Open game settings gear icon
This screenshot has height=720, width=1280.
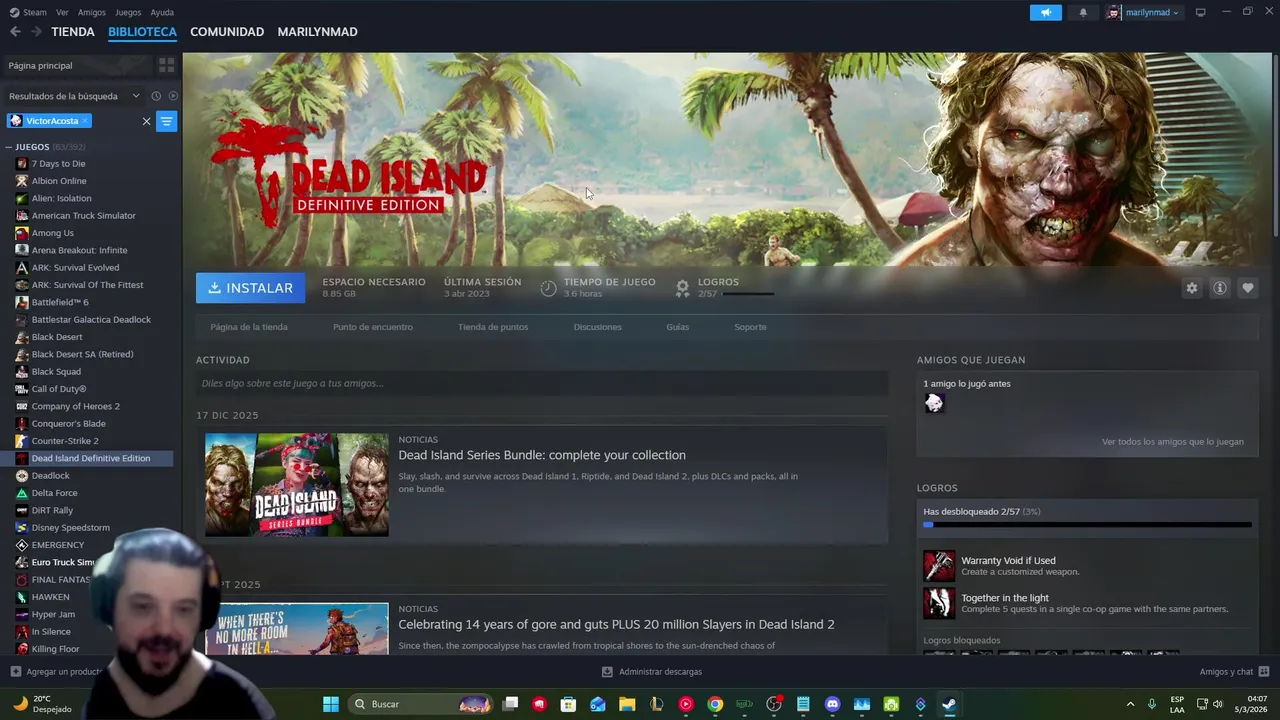(1191, 288)
